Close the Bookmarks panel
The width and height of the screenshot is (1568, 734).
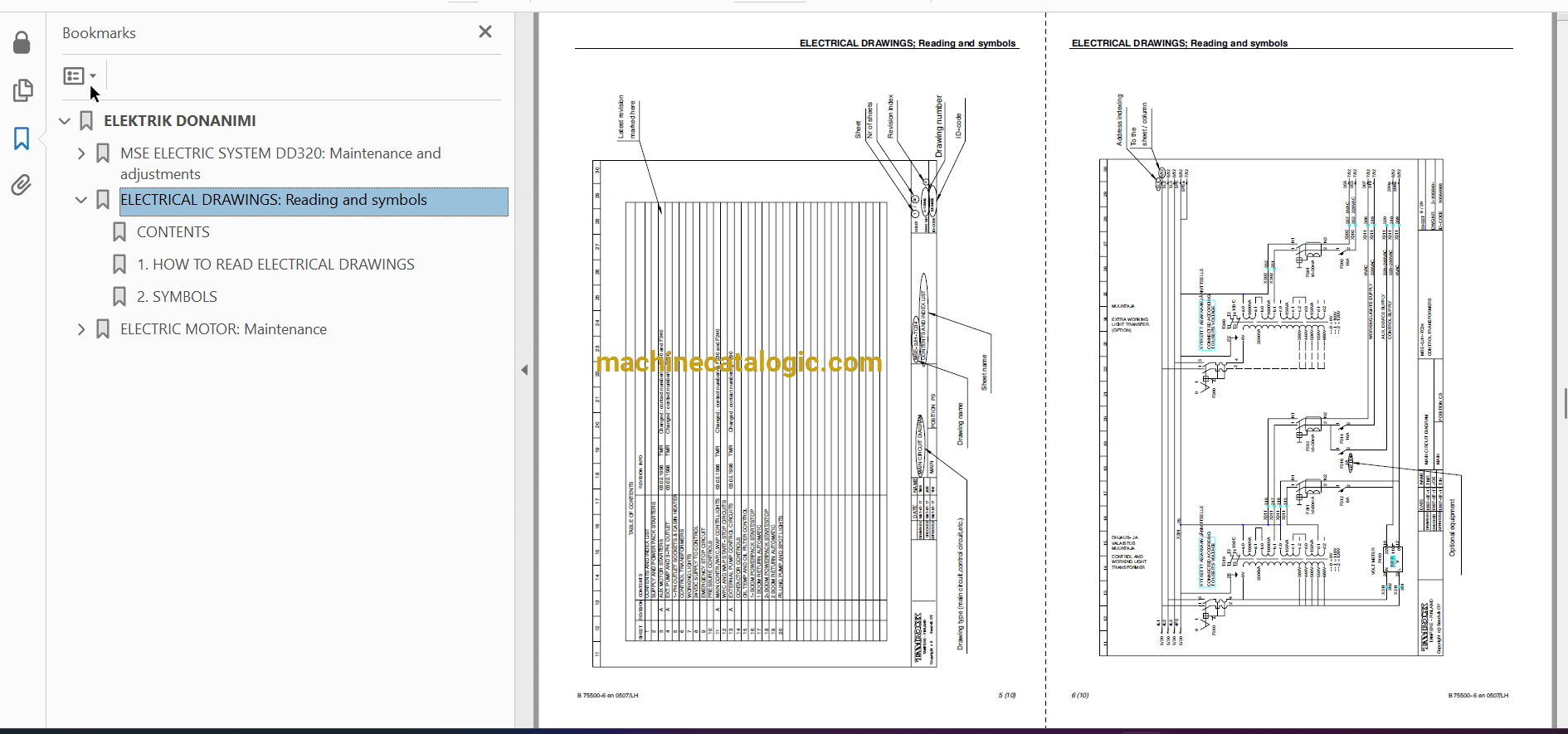485,32
